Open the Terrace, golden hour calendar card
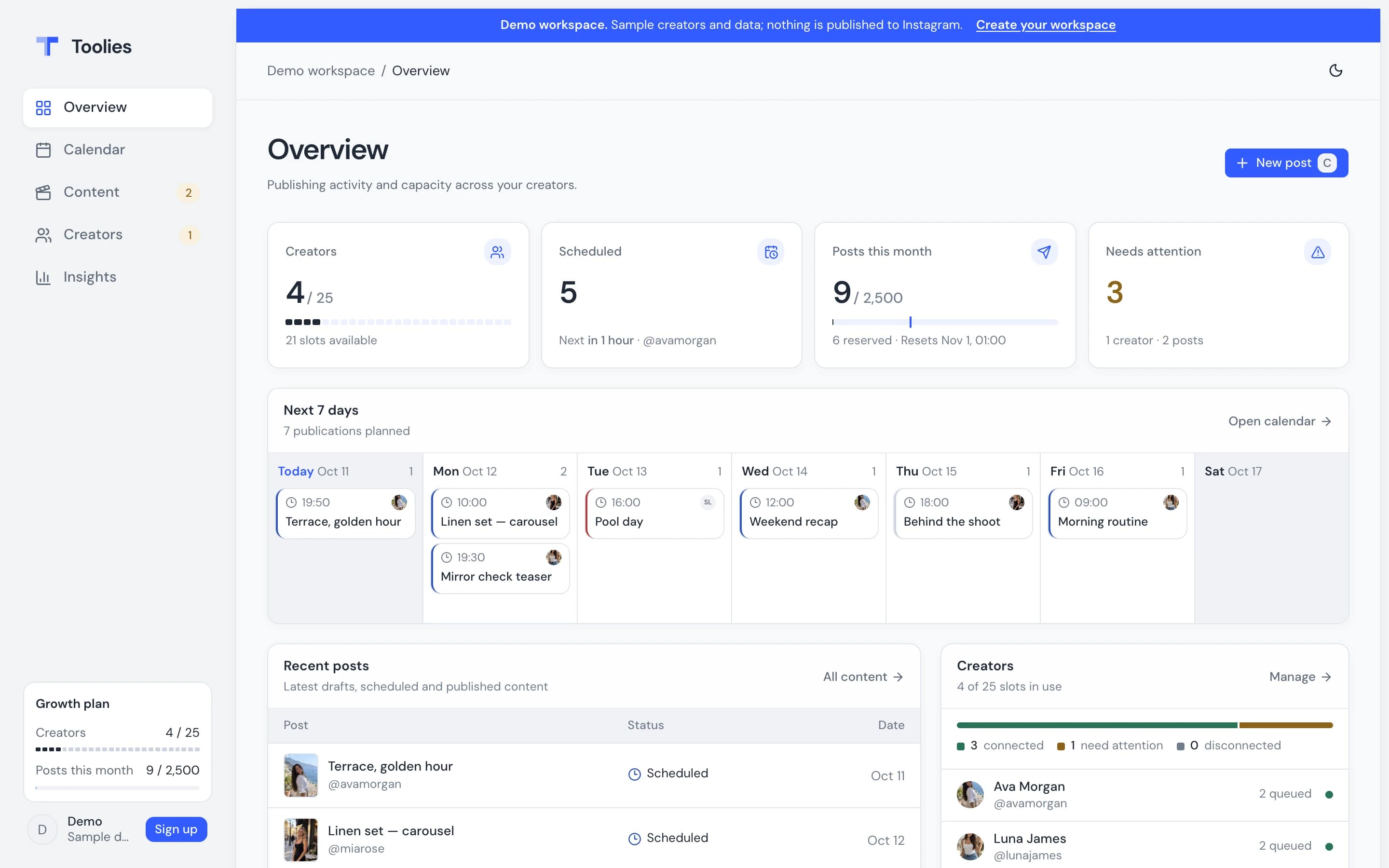Screen dimensions: 1389x868 tap(345, 513)
